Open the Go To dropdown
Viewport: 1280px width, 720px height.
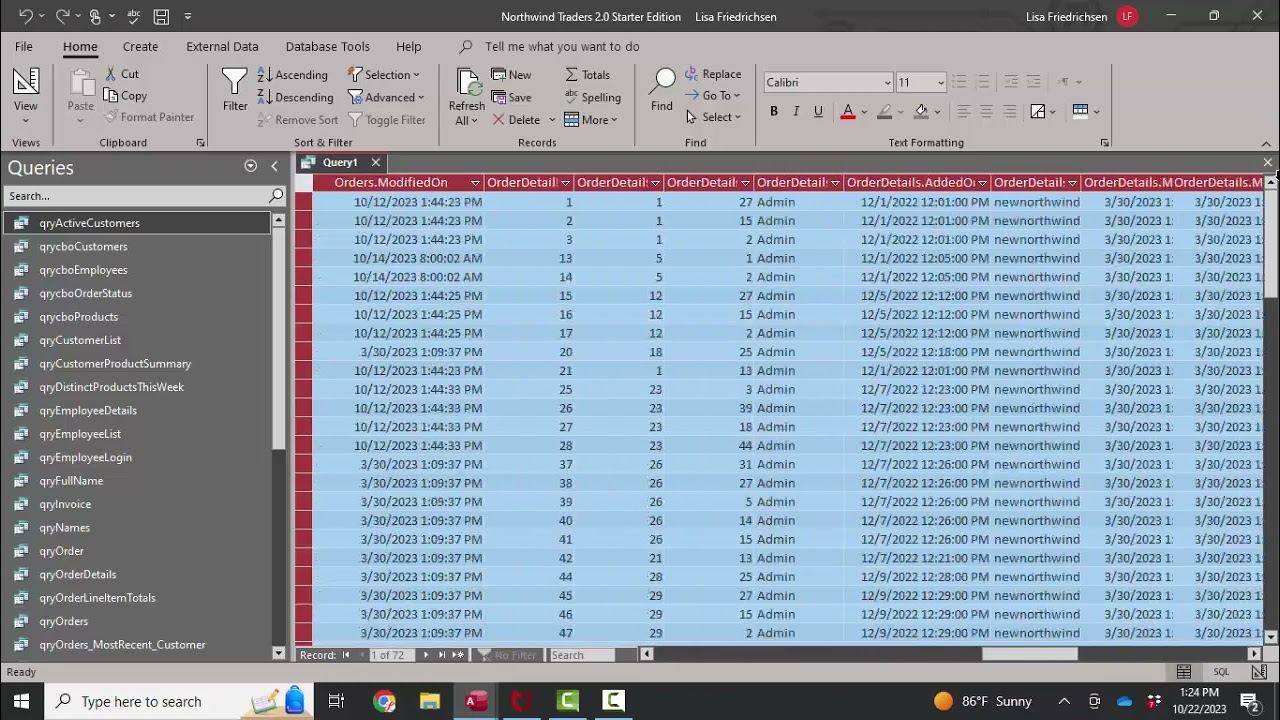[x=714, y=96]
